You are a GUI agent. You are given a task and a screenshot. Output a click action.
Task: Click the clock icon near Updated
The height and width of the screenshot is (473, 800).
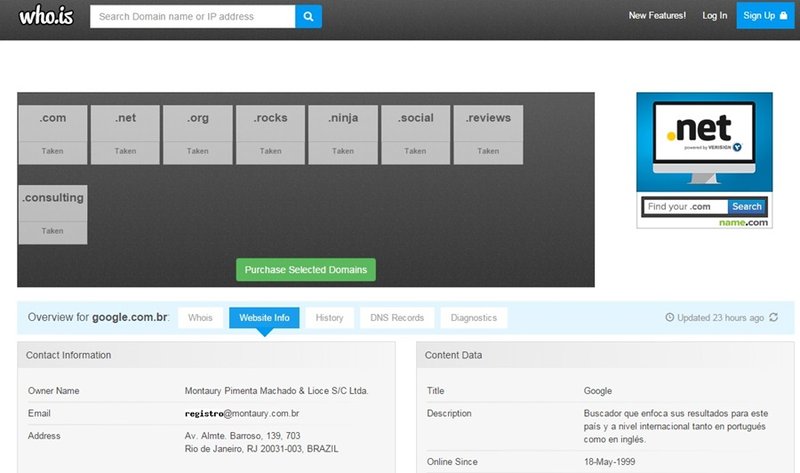[x=670, y=317]
